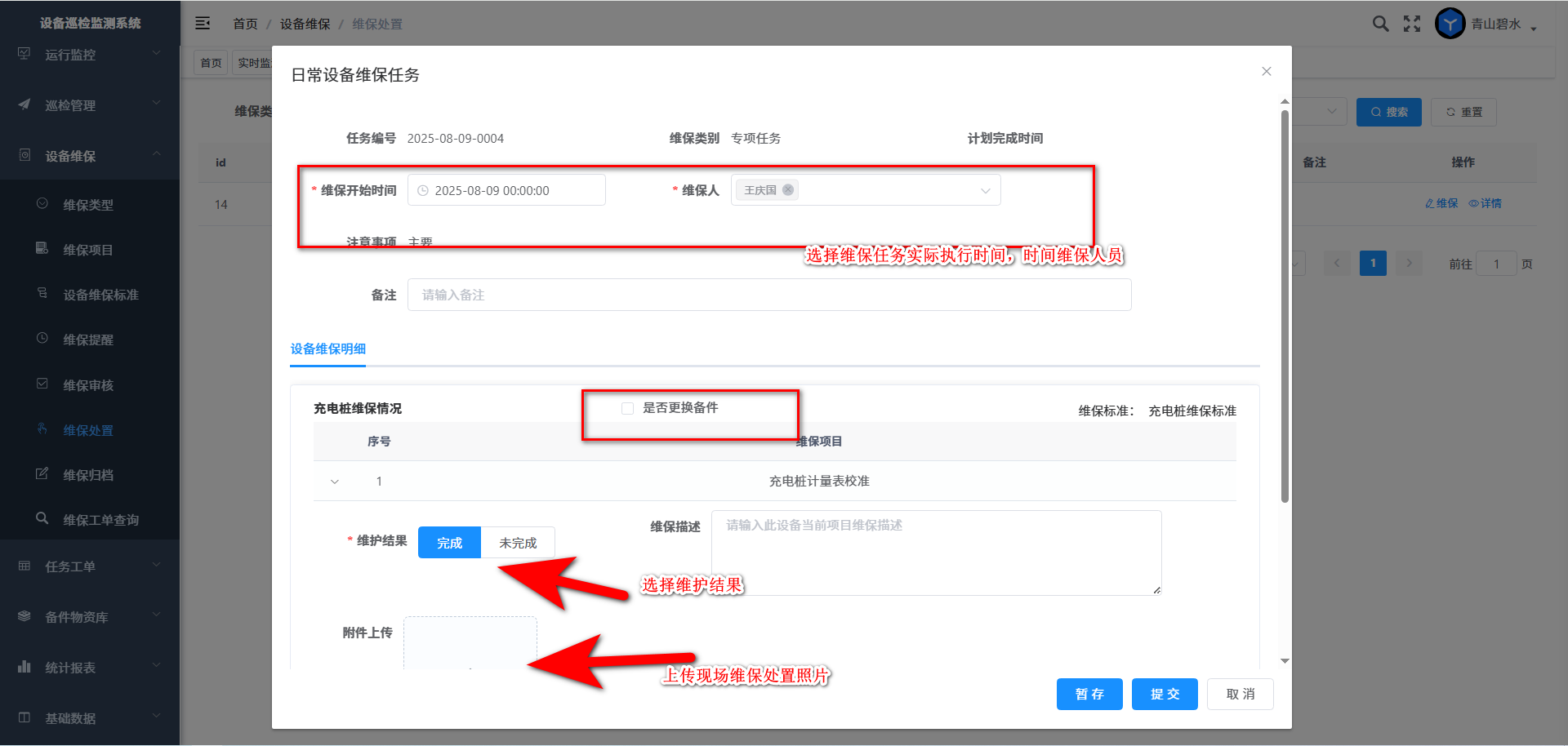The width and height of the screenshot is (1568, 746).
Task: Check the 是否更换备件 checkbox
Action: [x=627, y=408]
